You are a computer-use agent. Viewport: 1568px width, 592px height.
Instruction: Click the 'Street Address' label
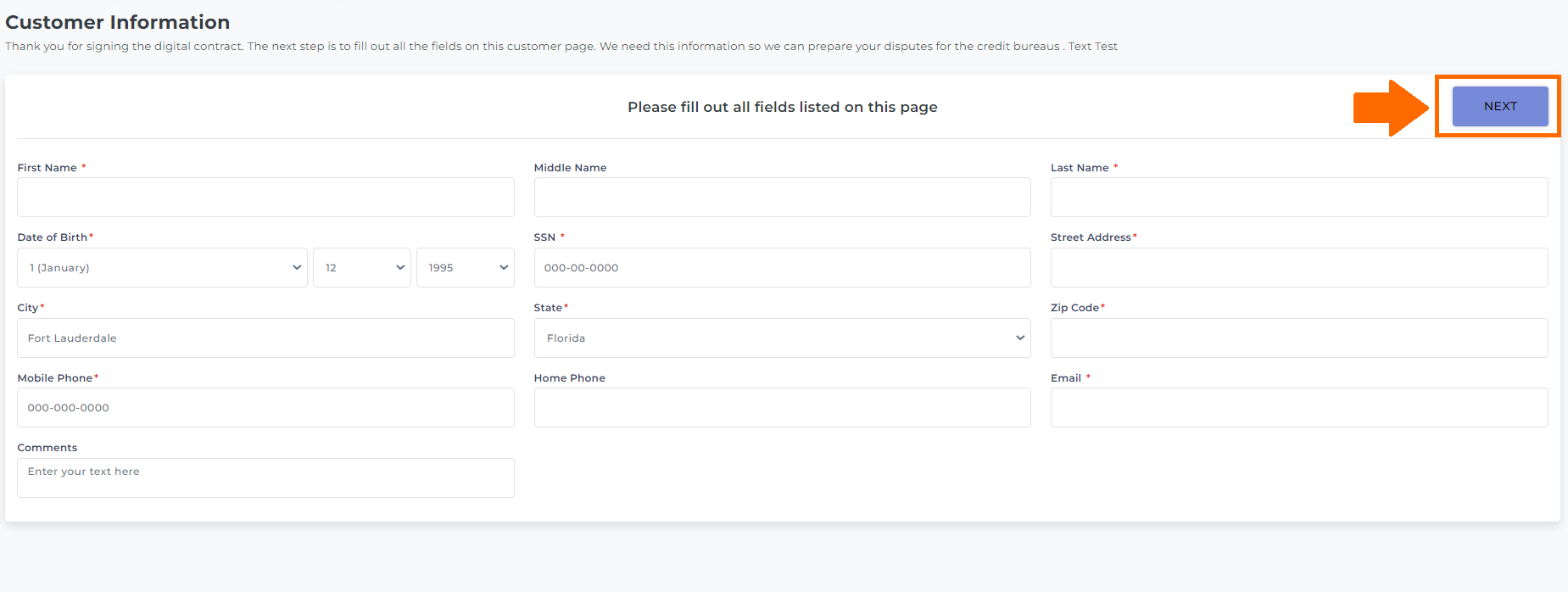click(1091, 237)
